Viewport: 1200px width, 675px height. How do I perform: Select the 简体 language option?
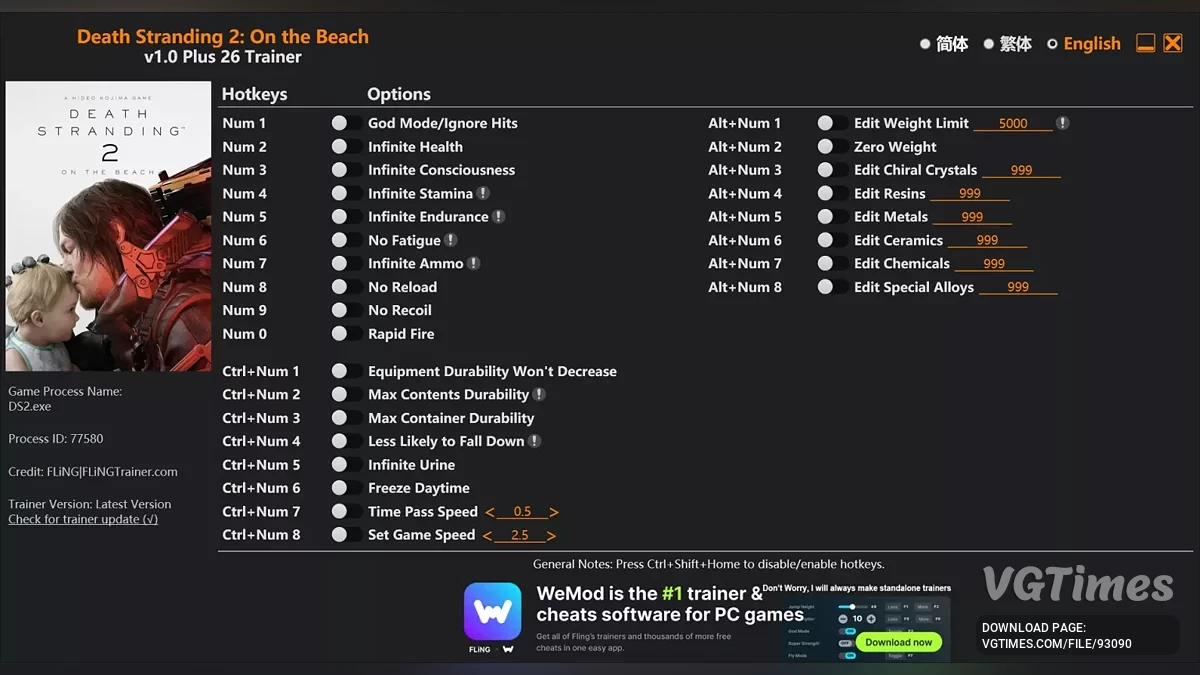click(944, 44)
